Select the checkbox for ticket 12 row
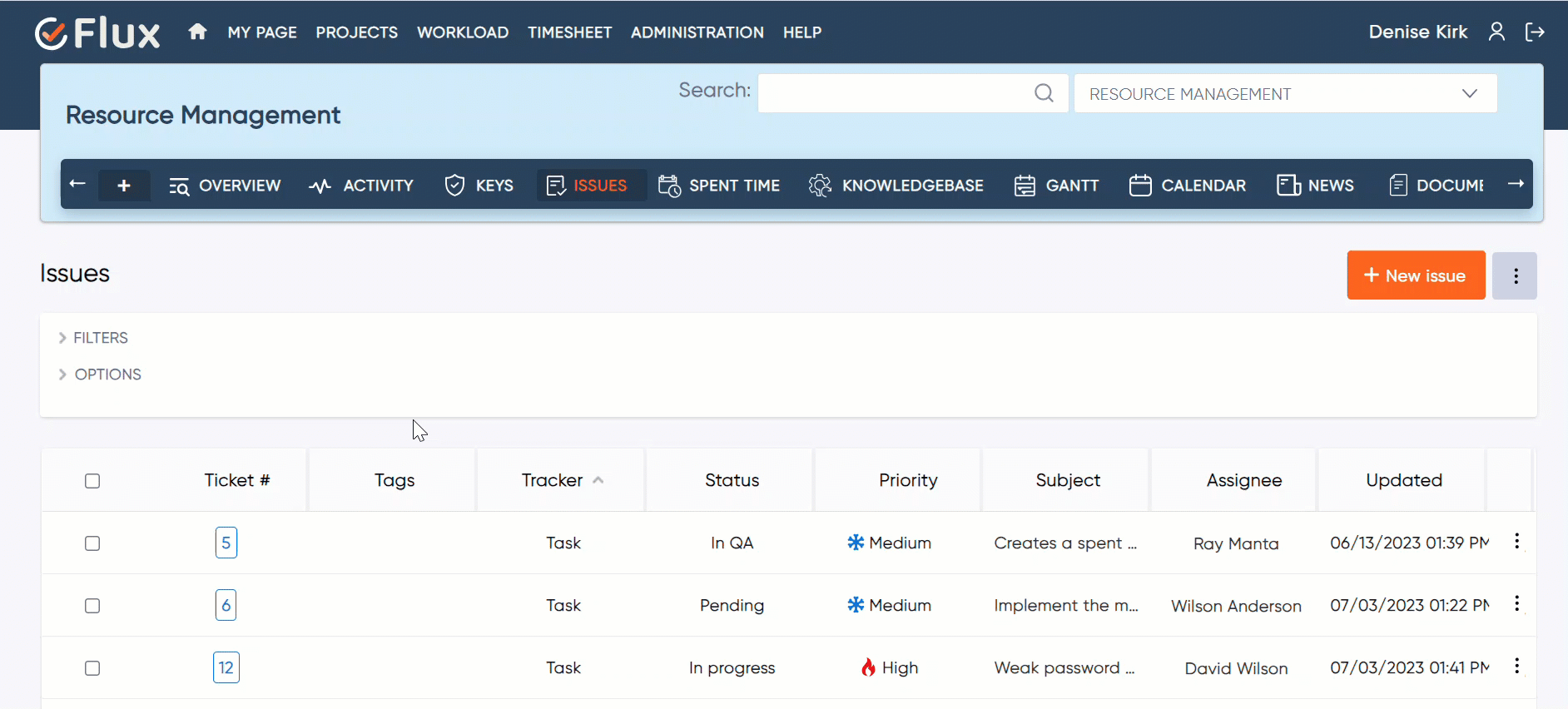This screenshot has width=1568, height=709. (92, 668)
